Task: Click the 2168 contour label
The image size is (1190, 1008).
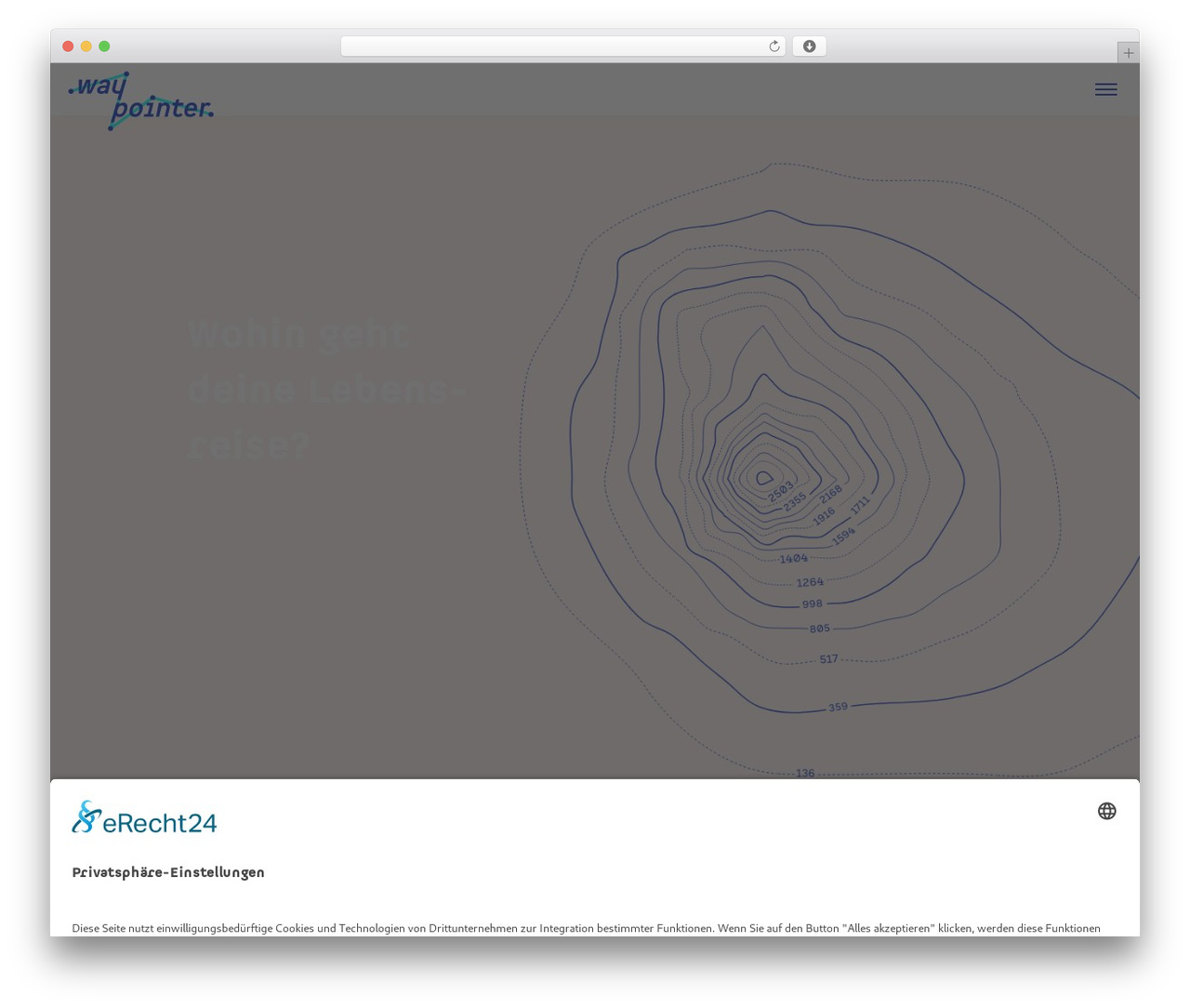Action: (x=830, y=494)
